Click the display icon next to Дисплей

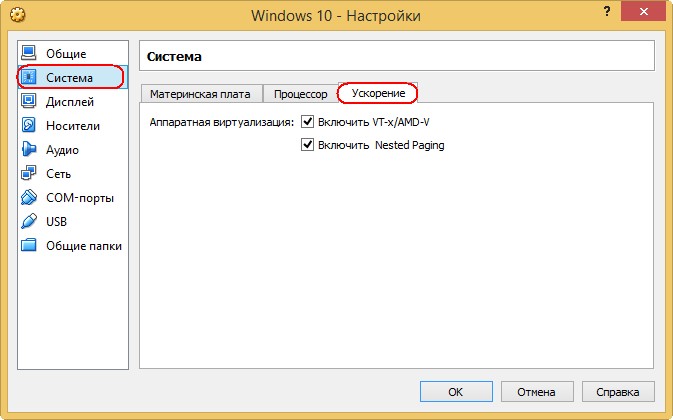29,101
